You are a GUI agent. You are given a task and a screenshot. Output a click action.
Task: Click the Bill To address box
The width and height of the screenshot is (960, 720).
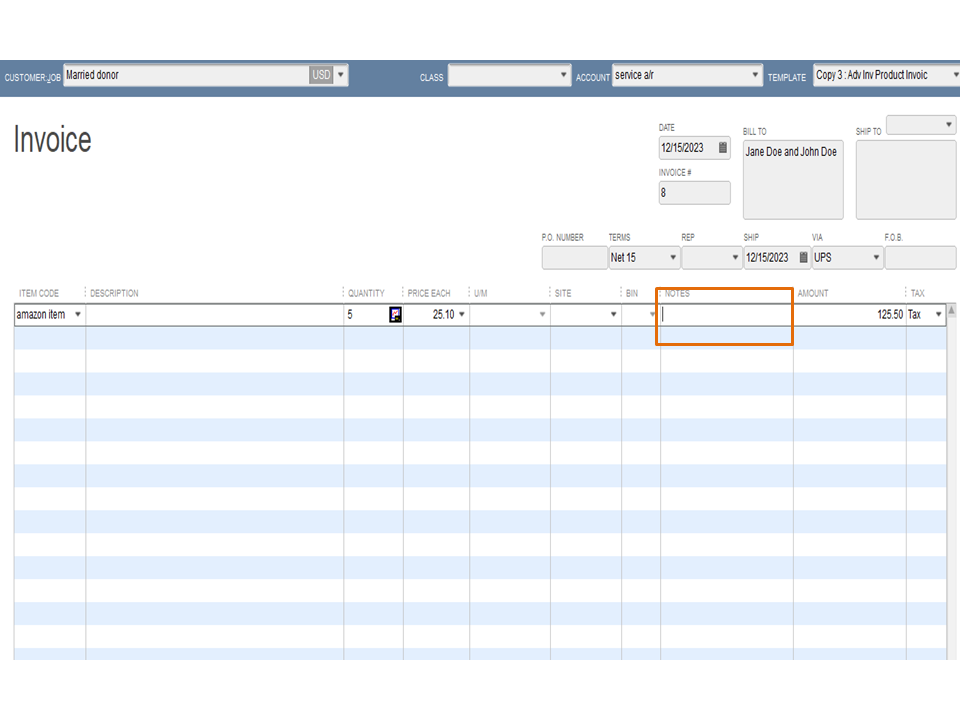tap(793, 179)
